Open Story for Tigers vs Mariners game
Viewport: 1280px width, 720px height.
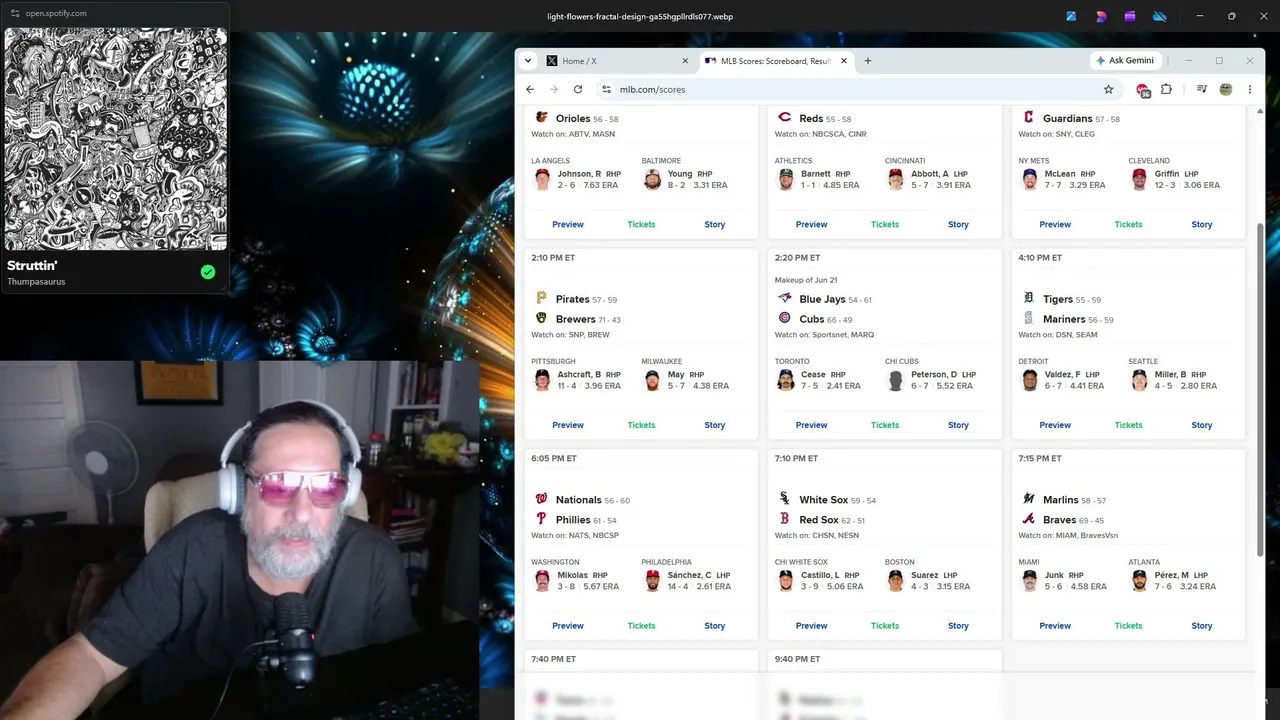pyautogui.click(x=1202, y=425)
